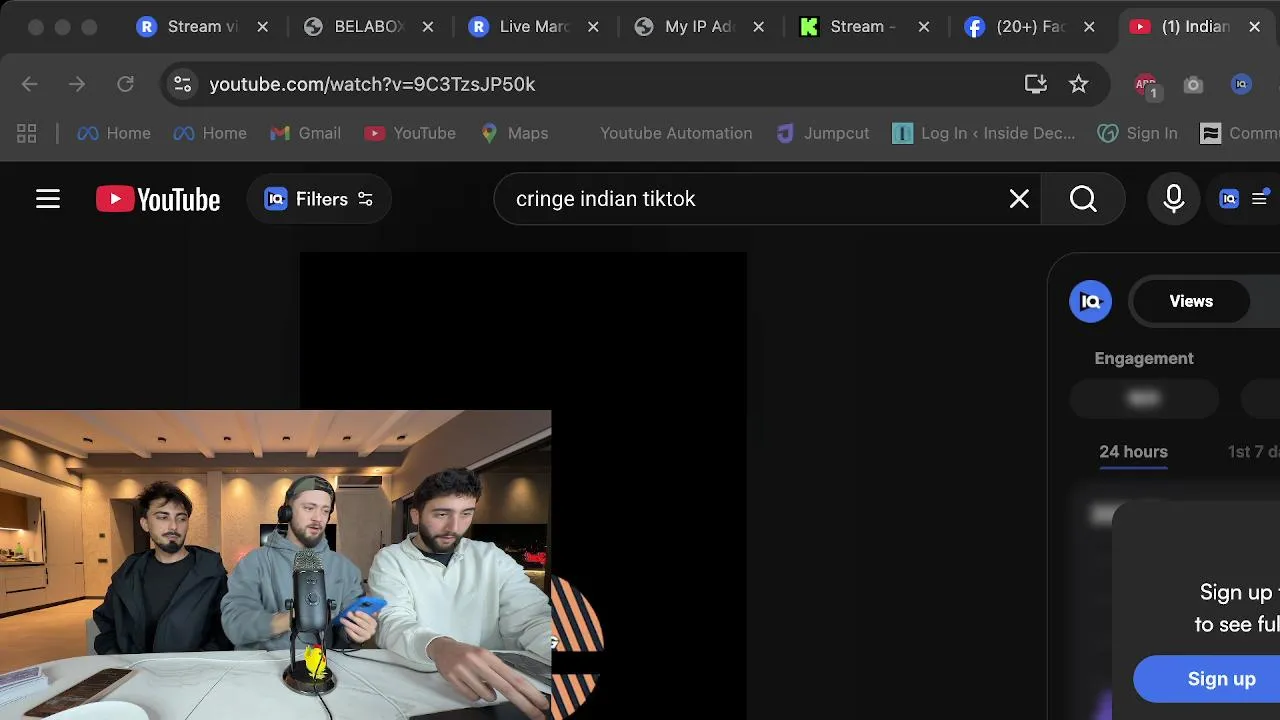1280x720 pixels.
Task: Open the second Meta Home bookmark
Action: pos(210,133)
